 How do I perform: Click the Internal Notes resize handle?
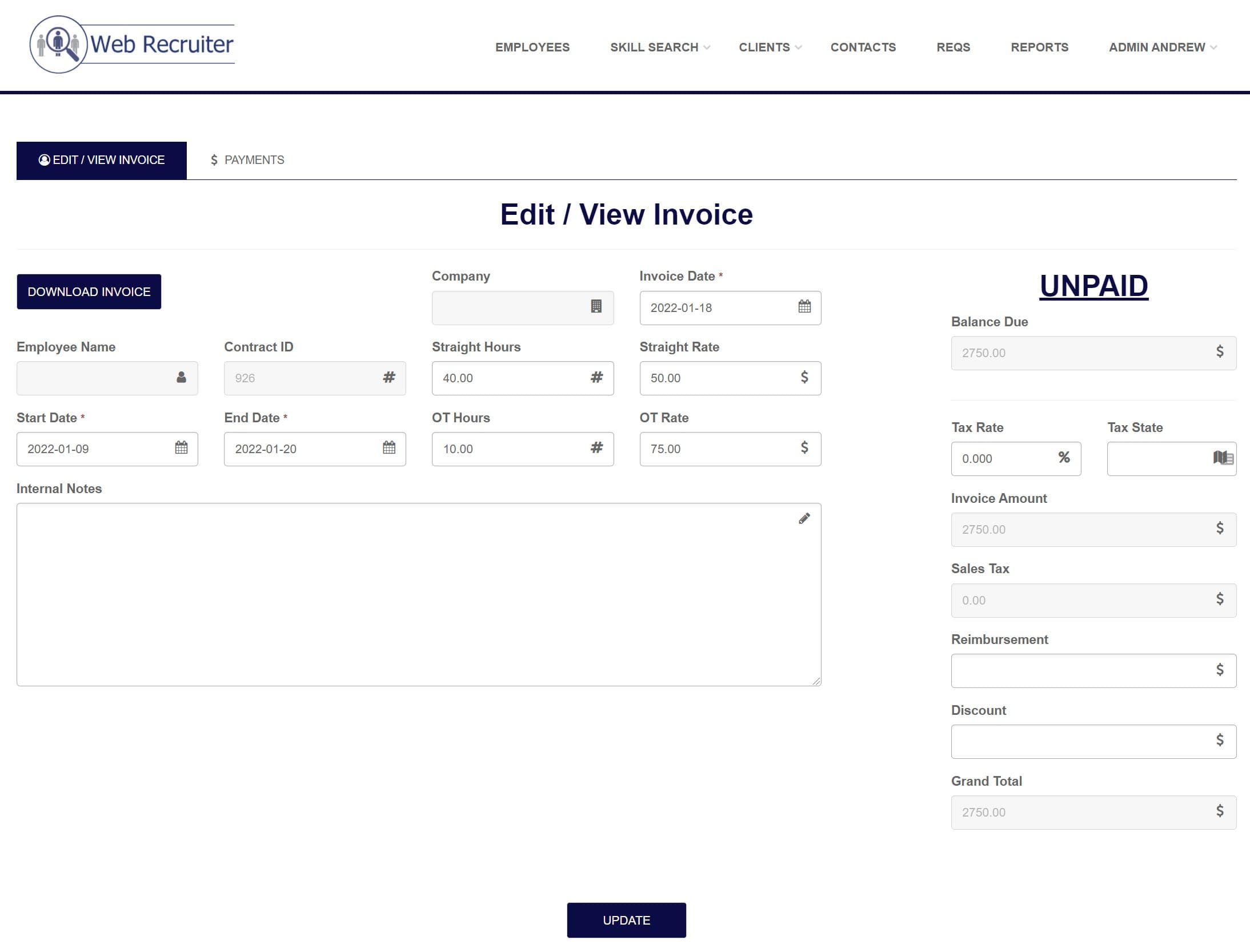pos(816,681)
